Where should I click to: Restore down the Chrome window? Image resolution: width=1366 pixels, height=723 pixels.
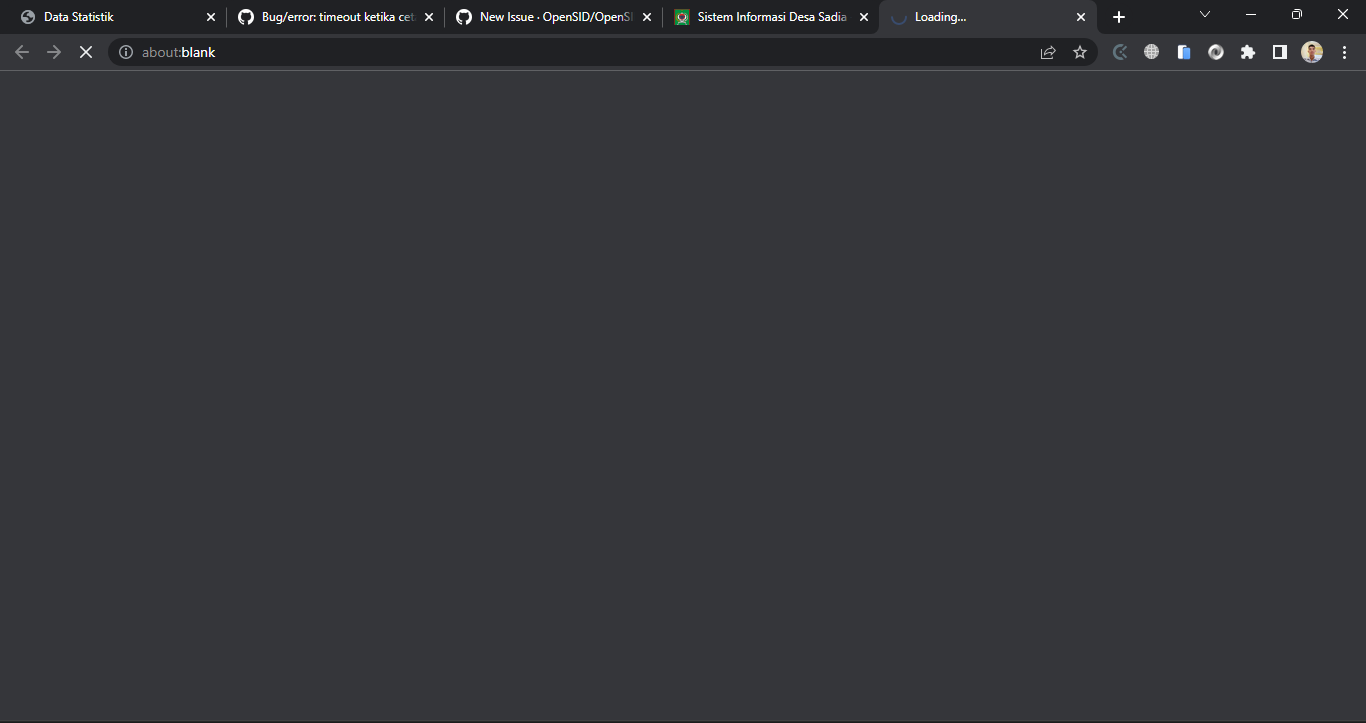[x=1297, y=14]
